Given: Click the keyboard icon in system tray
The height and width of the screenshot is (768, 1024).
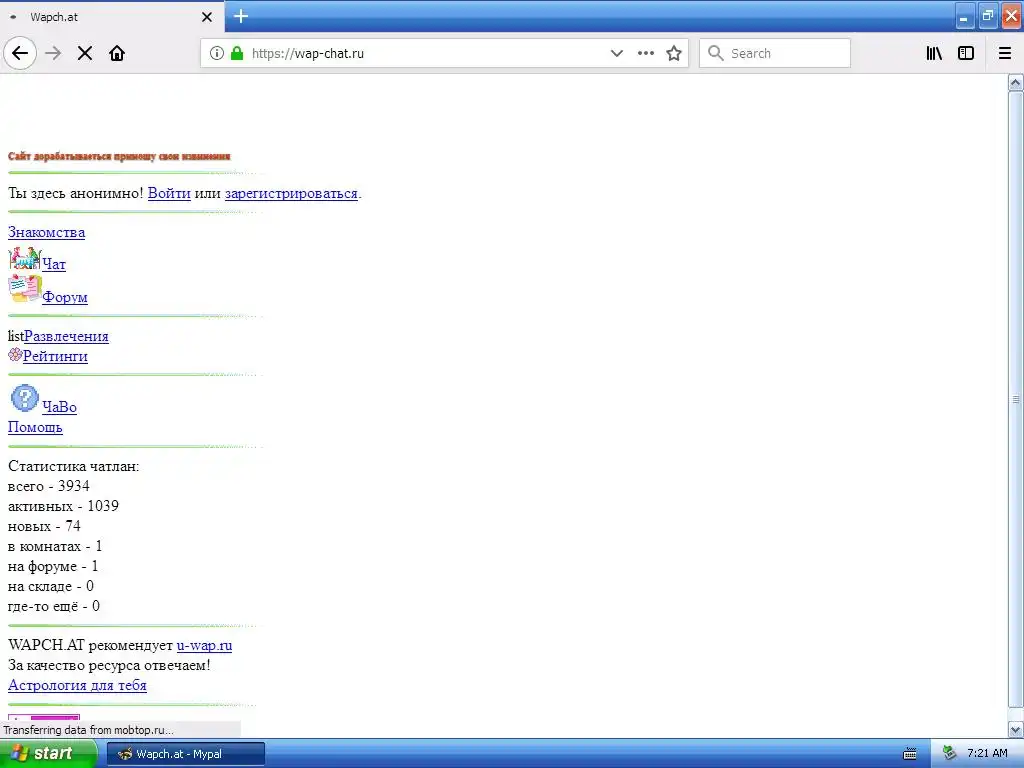Looking at the screenshot, I should (x=910, y=754).
